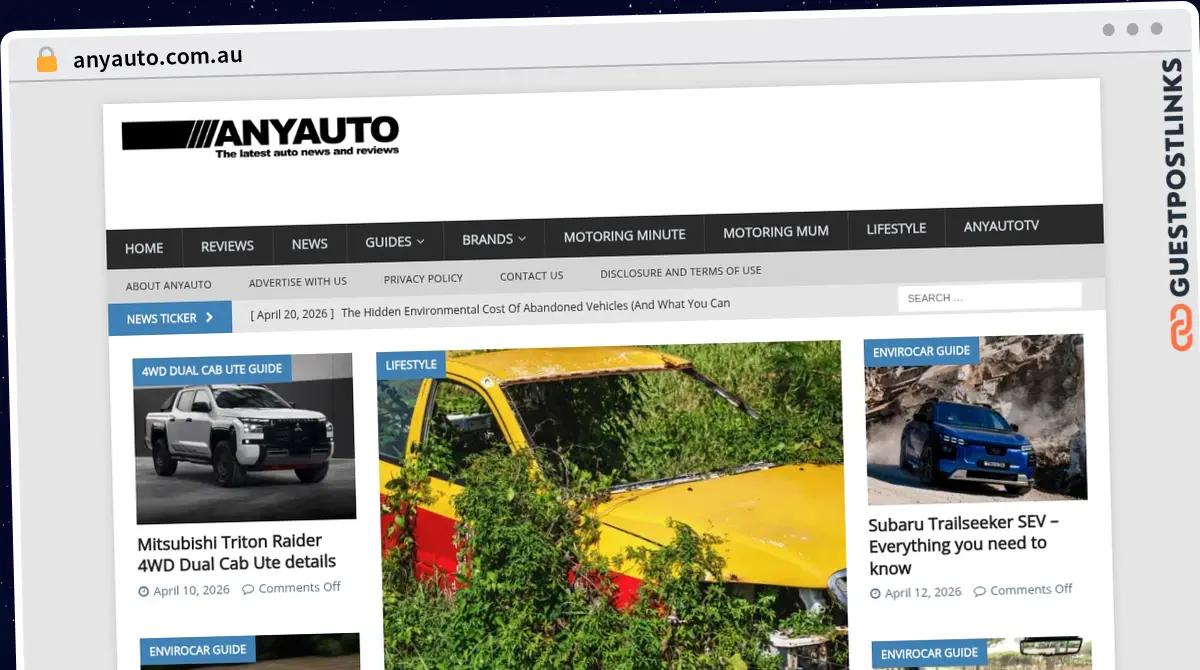
Task: Expand the Guides dropdown menu
Action: [x=394, y=241]
